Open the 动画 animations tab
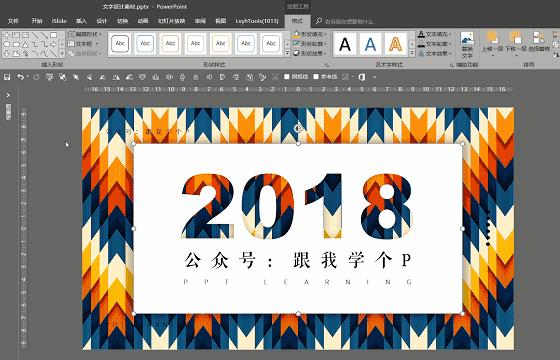The image size is (560, 360). [143, 21]
